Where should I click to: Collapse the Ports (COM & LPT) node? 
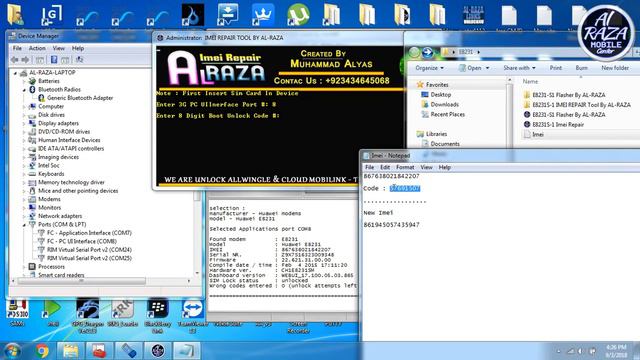[x=24, y=225]
